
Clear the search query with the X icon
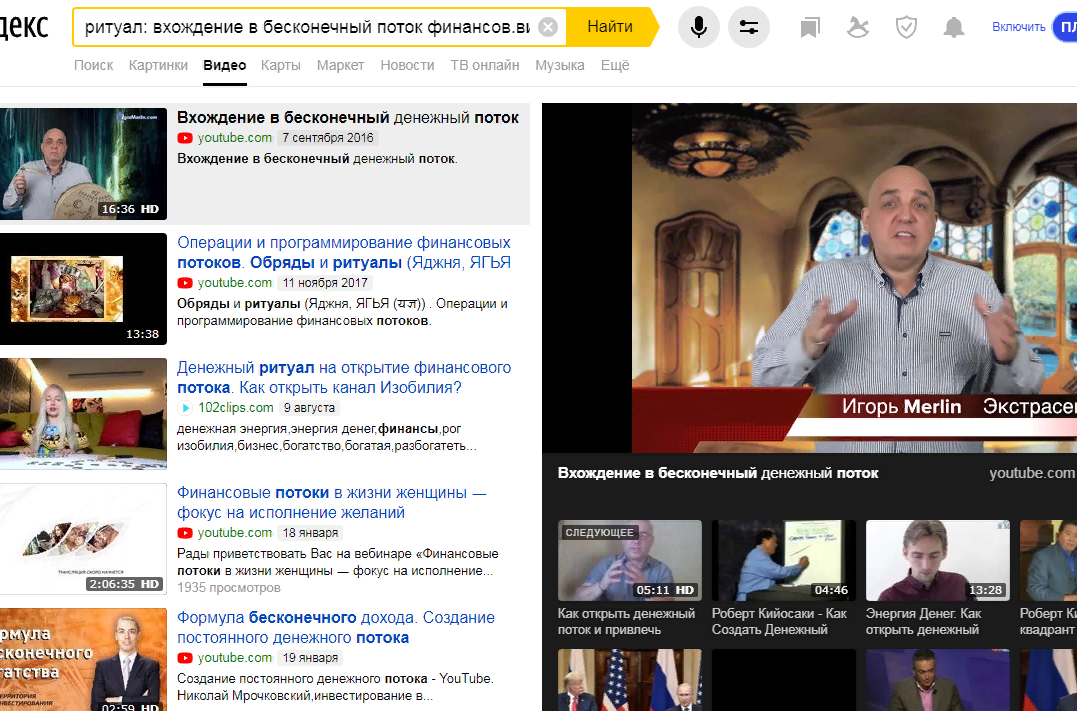(x=547, y=27)
